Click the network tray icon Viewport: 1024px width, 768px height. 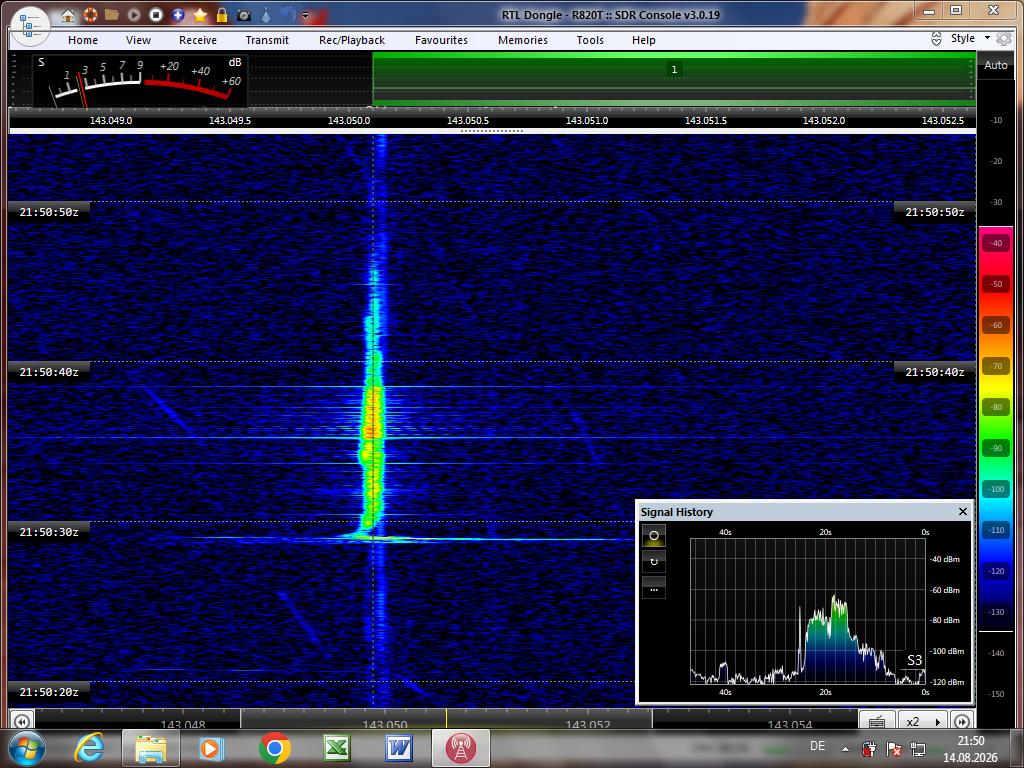(918, 749)
